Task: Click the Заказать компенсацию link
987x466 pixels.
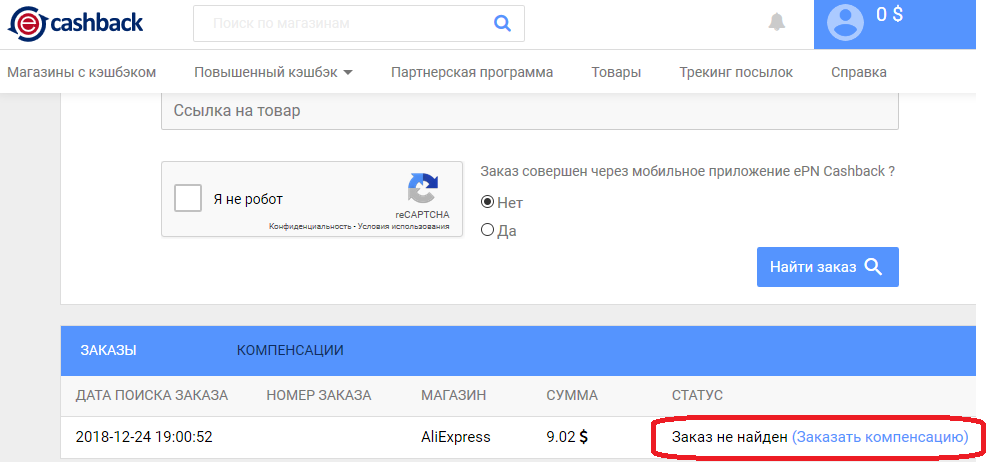Action: [x=880, y=437]
